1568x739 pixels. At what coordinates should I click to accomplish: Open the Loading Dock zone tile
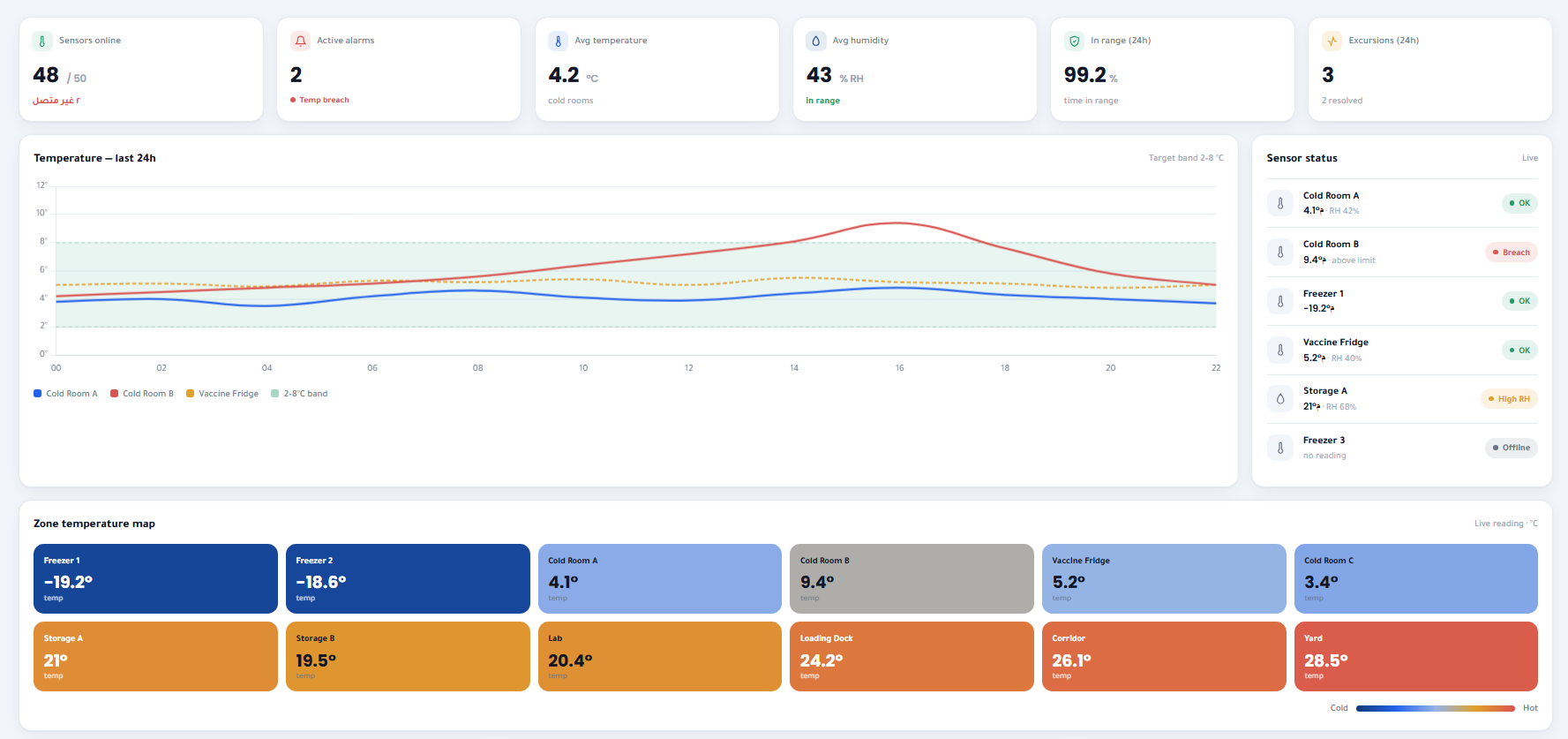pos(912,656)
